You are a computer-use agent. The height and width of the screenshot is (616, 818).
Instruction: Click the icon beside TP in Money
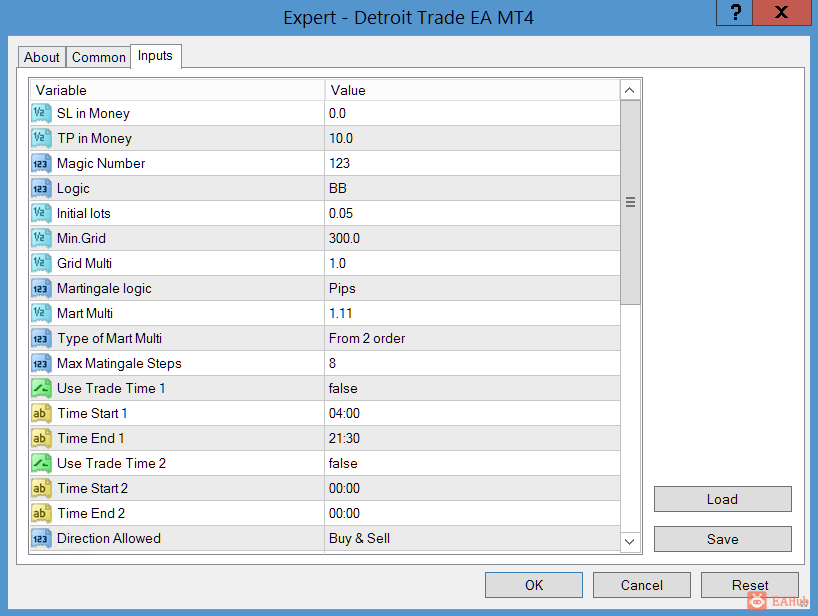pyautogui.click(x=41, y=138)
